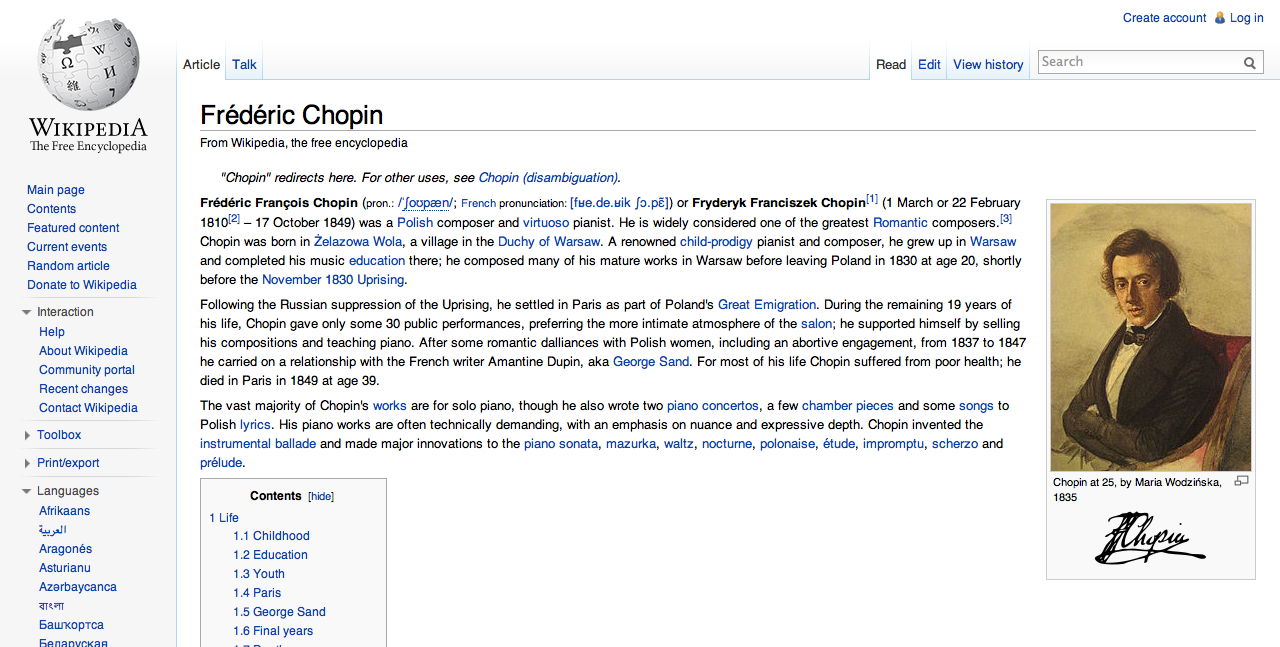Open mazurka link
Screen dimensions: 1280x647
coord(631,444)
